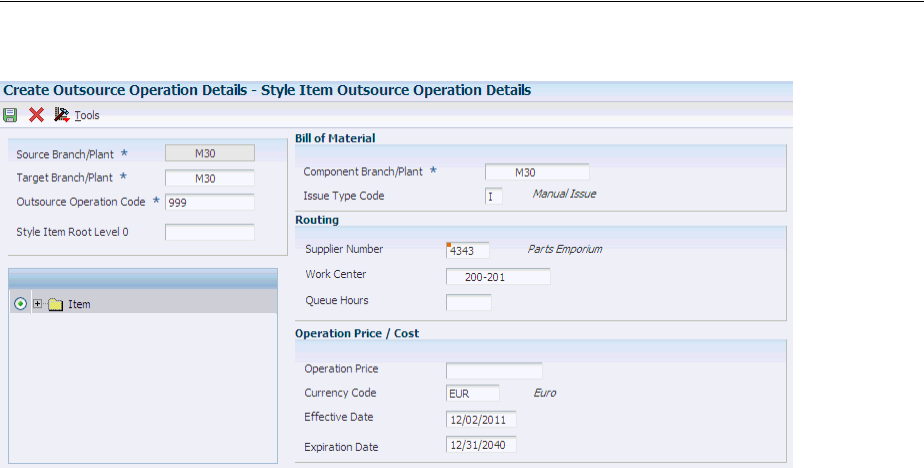Viewport: 924px width, 468px height.
Task: Click the Effective Date field
Action: point(481,420)
